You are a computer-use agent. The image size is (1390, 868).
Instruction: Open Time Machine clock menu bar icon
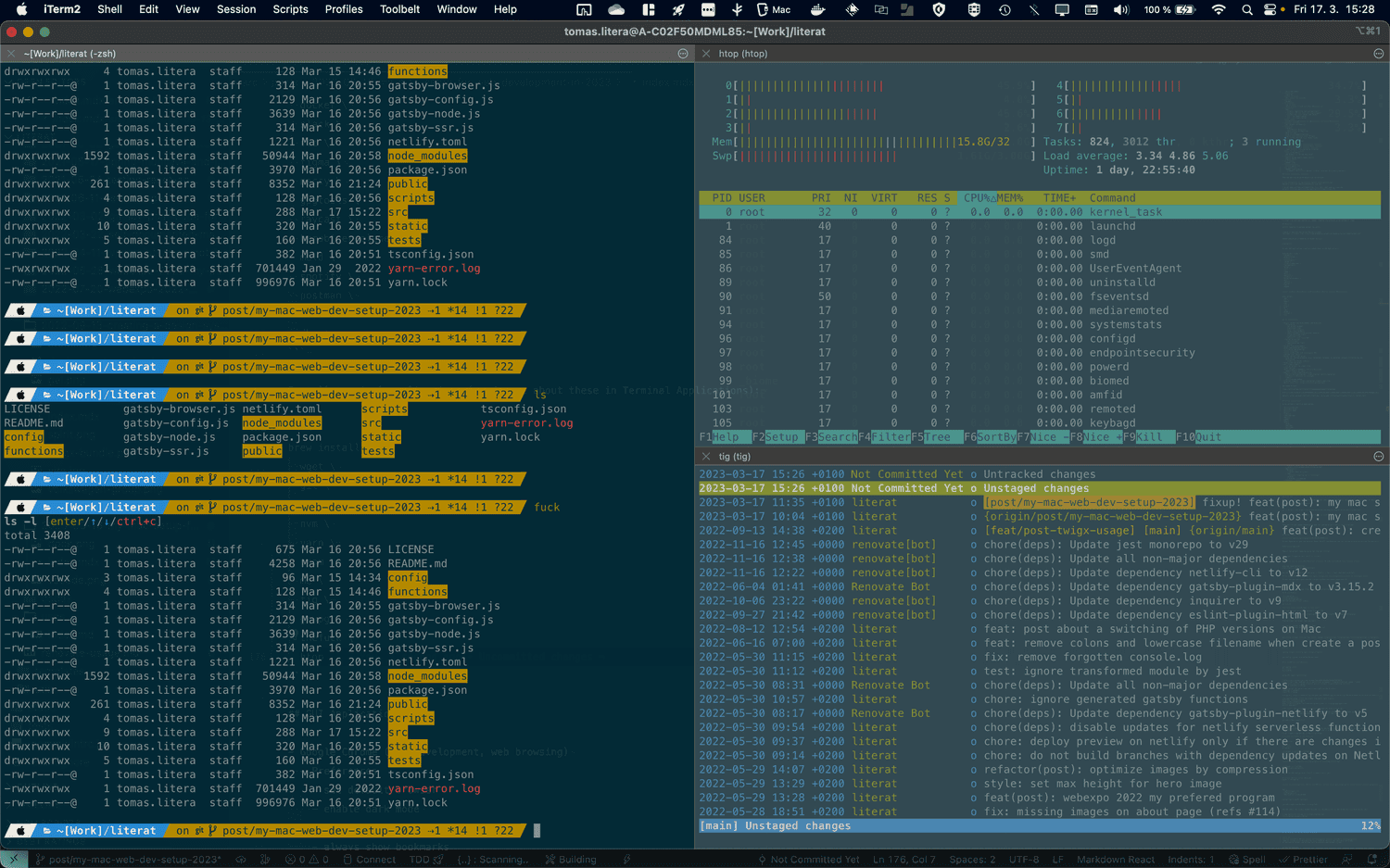coord(1005,9)
